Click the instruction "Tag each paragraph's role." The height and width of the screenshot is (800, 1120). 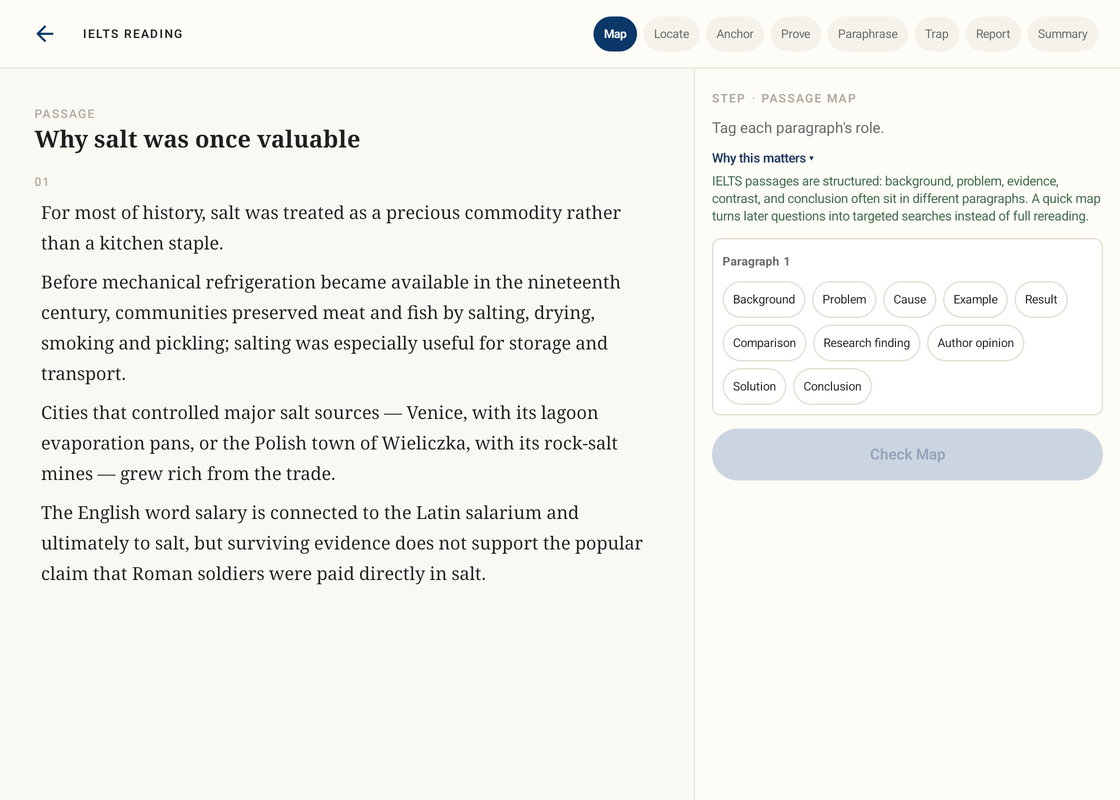pos(798,128)
